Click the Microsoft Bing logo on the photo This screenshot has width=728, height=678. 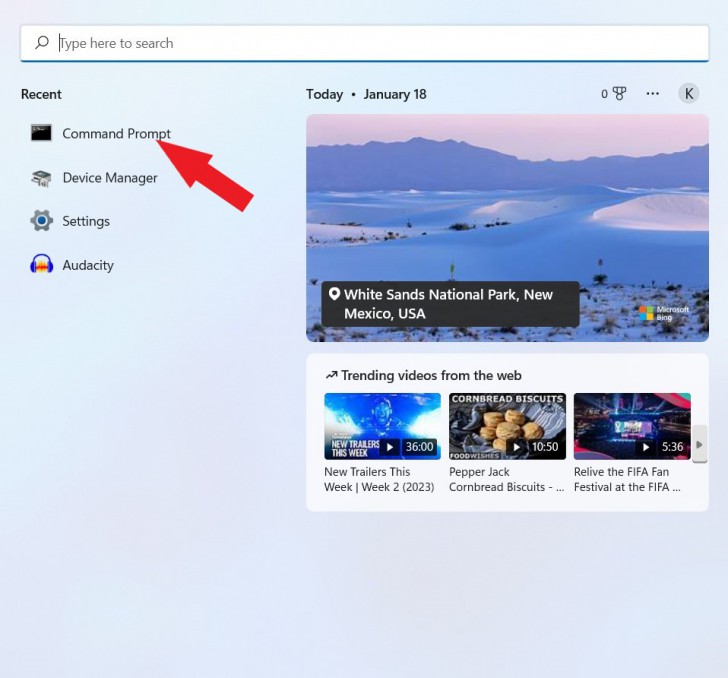point(664,313)
